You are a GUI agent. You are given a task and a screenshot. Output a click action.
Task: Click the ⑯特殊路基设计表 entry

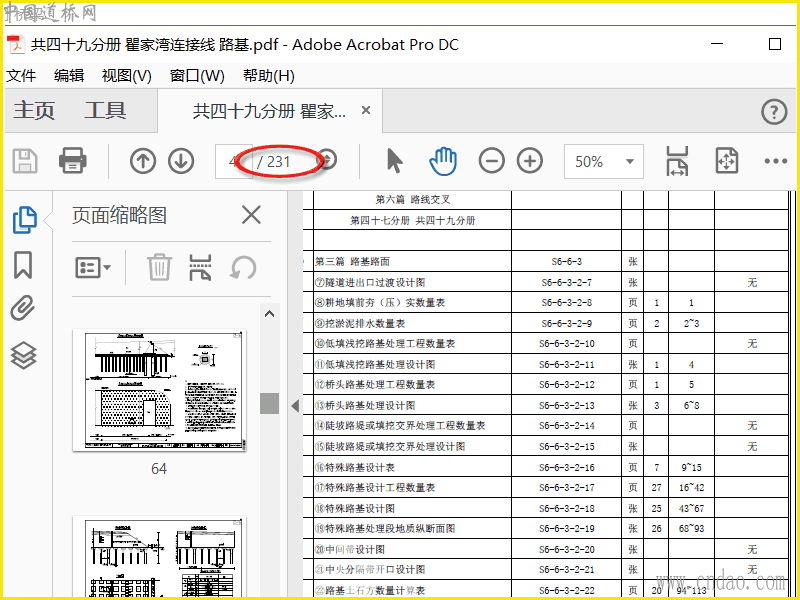click(355, 467)
